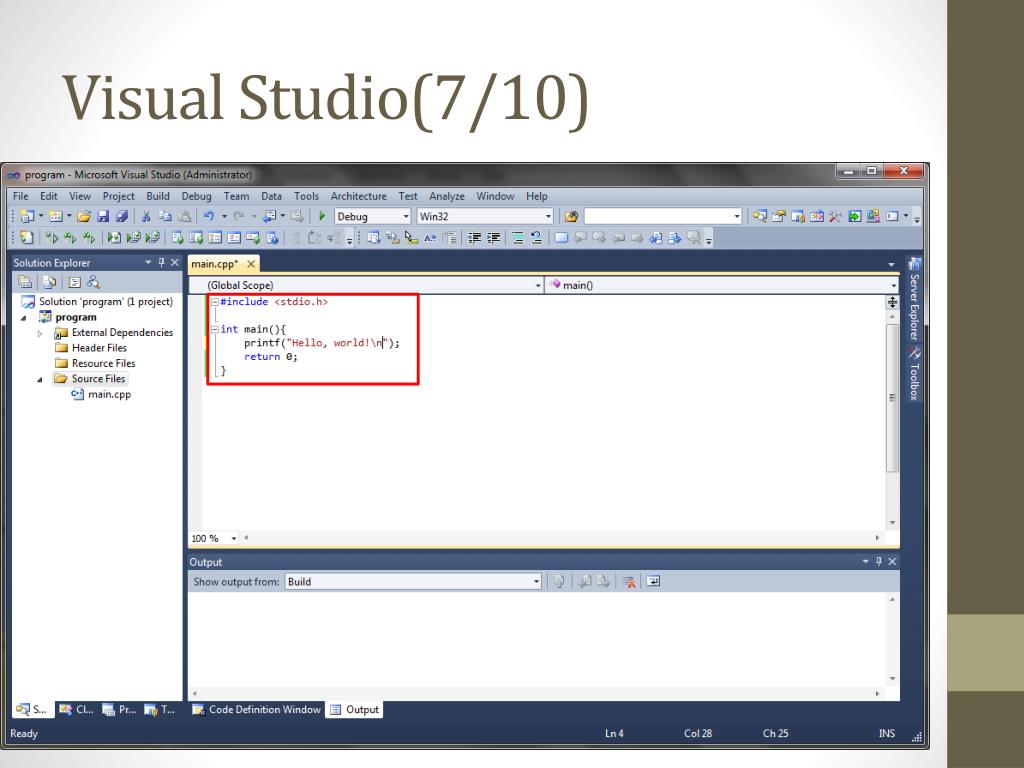The height and width of the screenshot is (768, 1024).
Task: Open the Server Explorer side tab
Action: (x=914, y=299)
